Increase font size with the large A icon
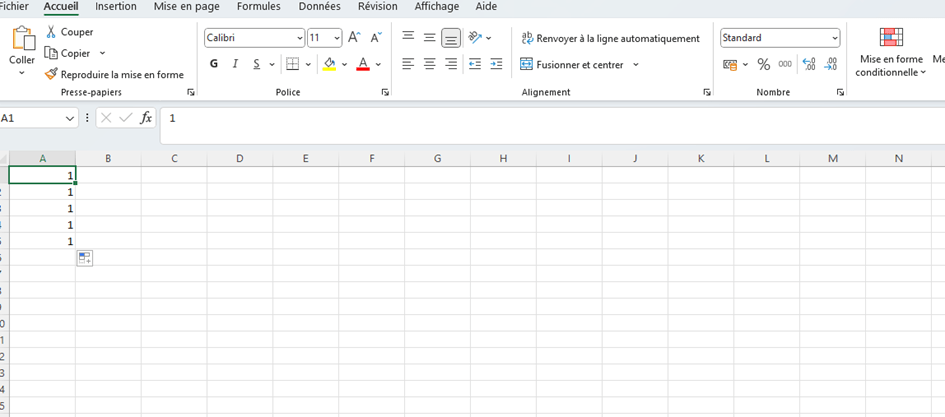The height and width of the screenshot is (417, 945). click(x=354, y=38)
